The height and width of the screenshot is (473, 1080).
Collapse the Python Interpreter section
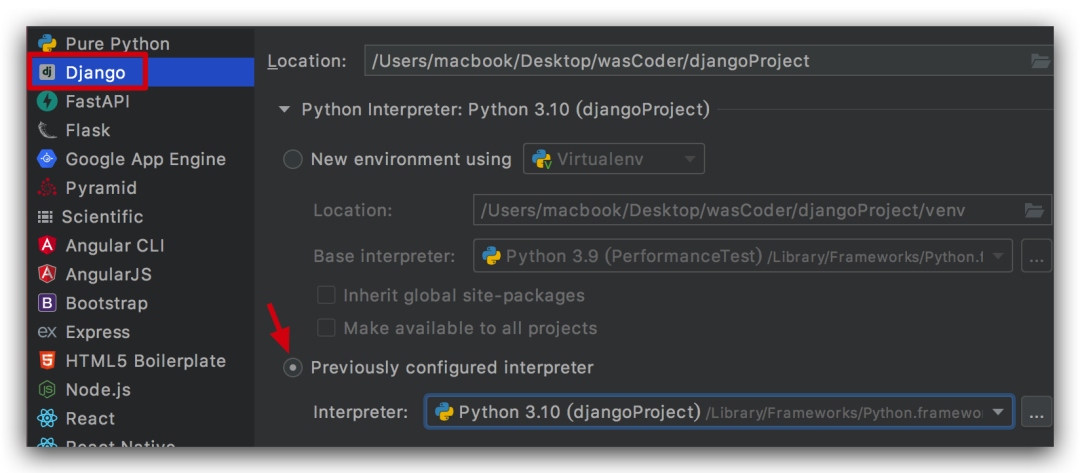click(284, 110)
